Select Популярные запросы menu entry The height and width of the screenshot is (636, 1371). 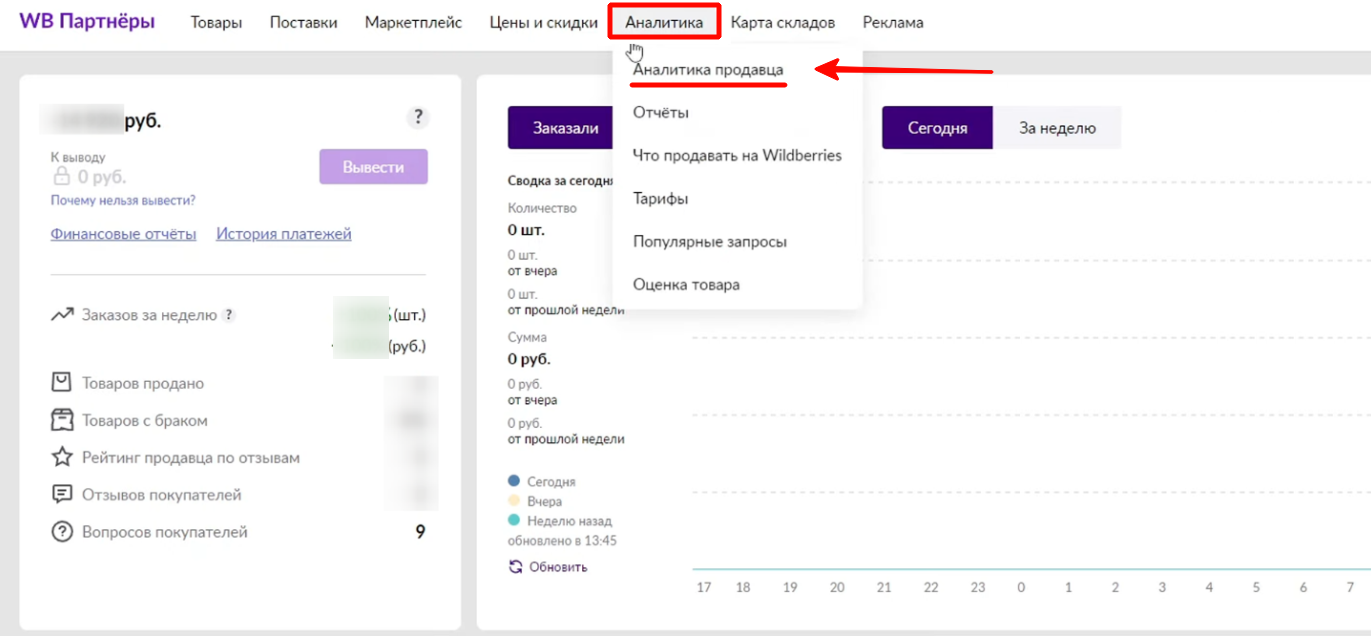click(709, 242)
